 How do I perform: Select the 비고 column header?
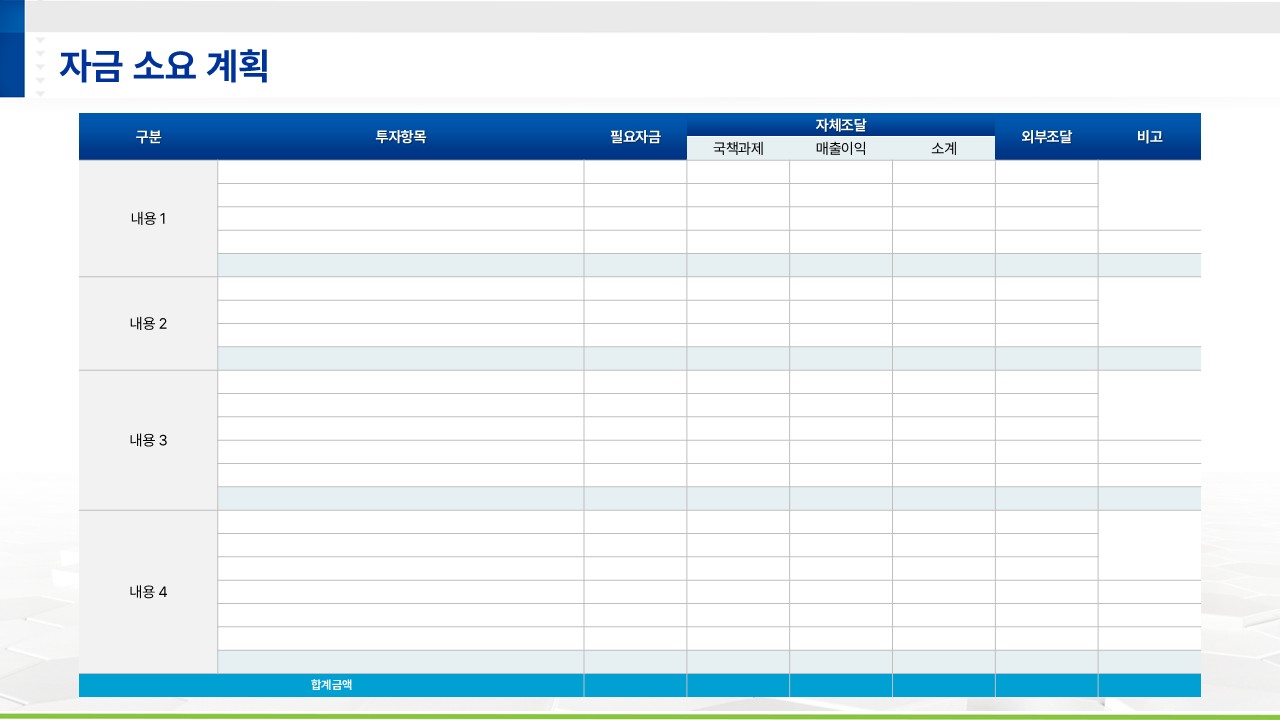click(1150, 137)
